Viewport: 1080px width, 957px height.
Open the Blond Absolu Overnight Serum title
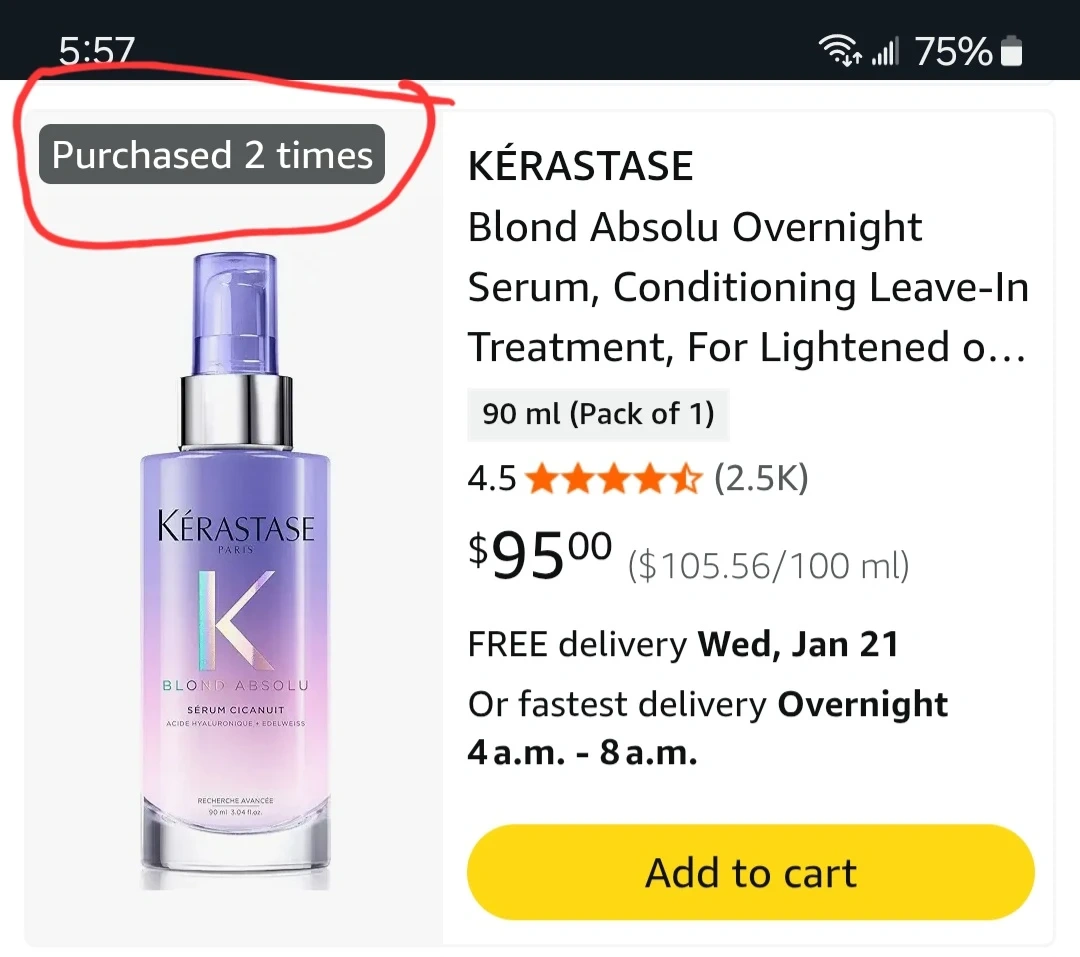pyautogui.click(x=747, y=288)
